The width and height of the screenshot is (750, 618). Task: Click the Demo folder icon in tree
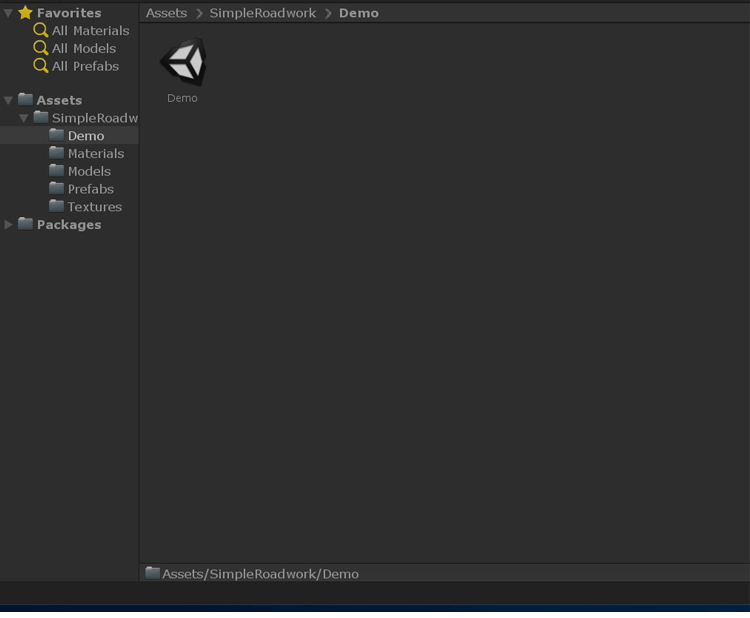pos(56,135)
